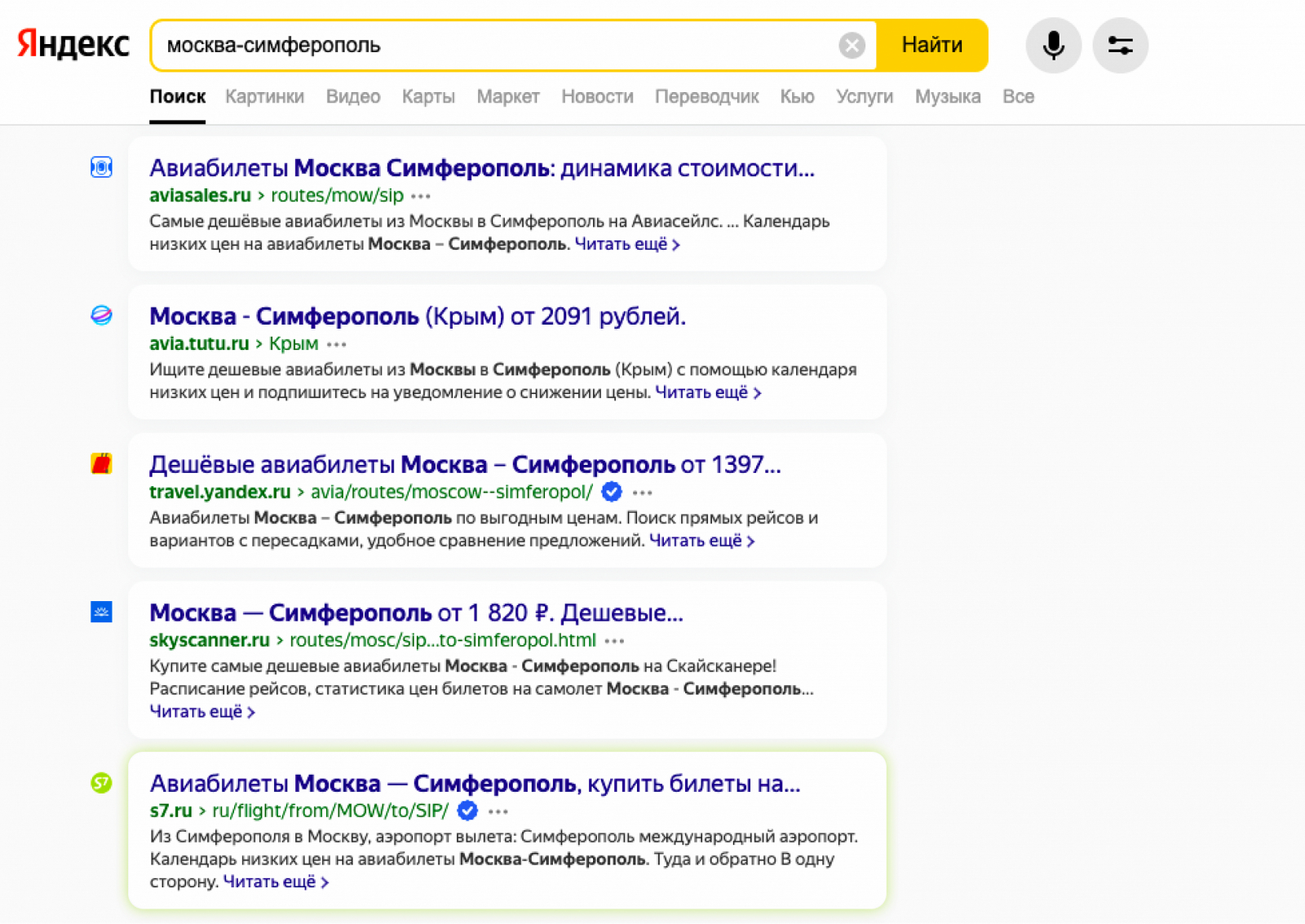
Task: Click the verified badge on travel.yandex.ru result
Action: (612, 492)
